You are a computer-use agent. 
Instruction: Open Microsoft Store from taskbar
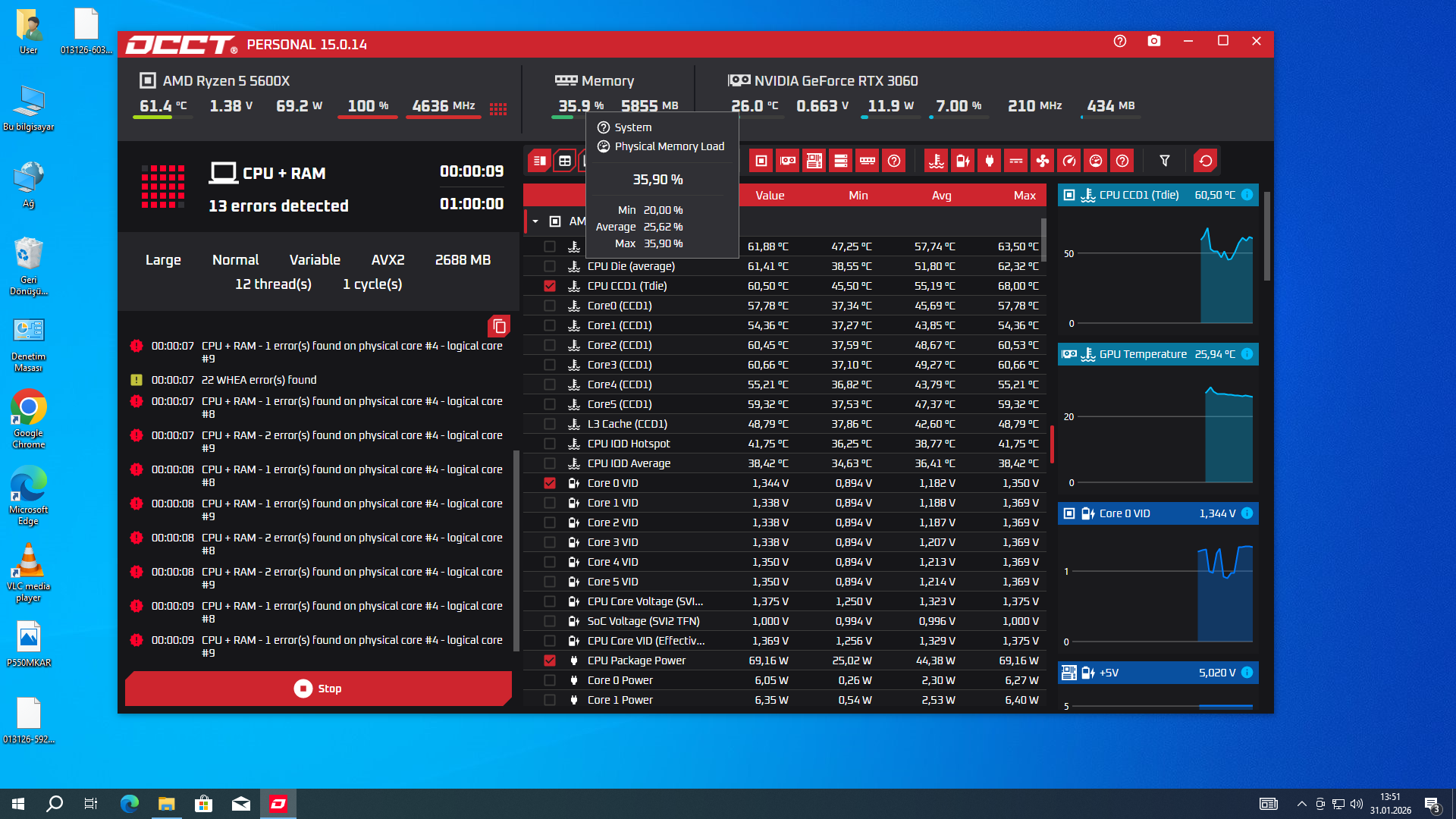click(204, 804)
